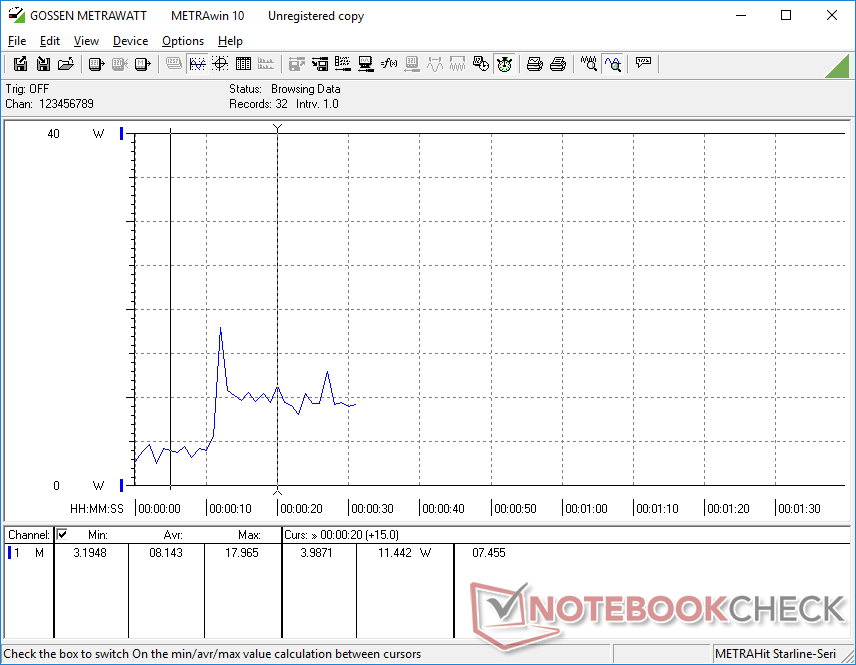Screen dimensions: 856x665
Task: Click the print-graph printer icon
Action: click(534, 64)
